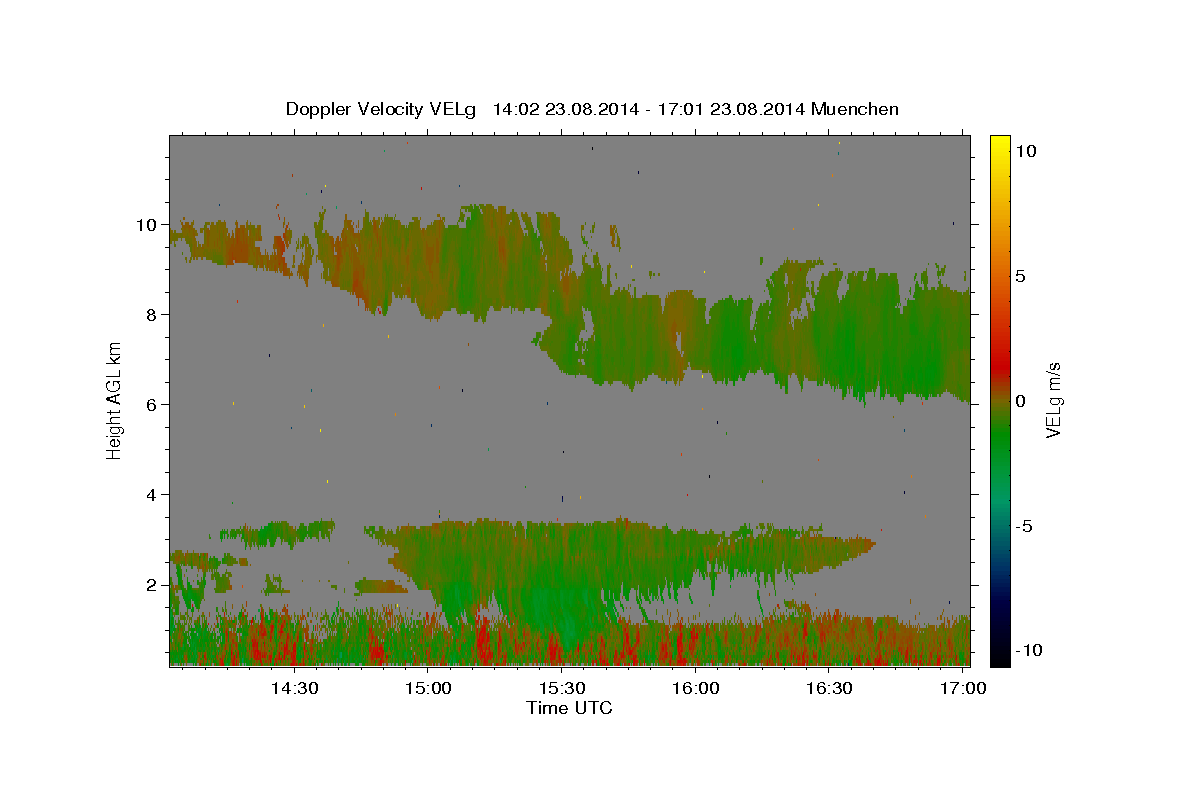Click the colorbar value 0
This screenshot has width=1200, height=800.
click(1021, 400)
